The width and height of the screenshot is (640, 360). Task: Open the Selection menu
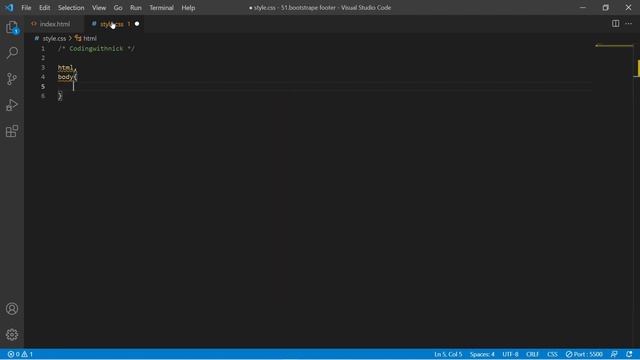pyautogui.click(x=71, y=8)
